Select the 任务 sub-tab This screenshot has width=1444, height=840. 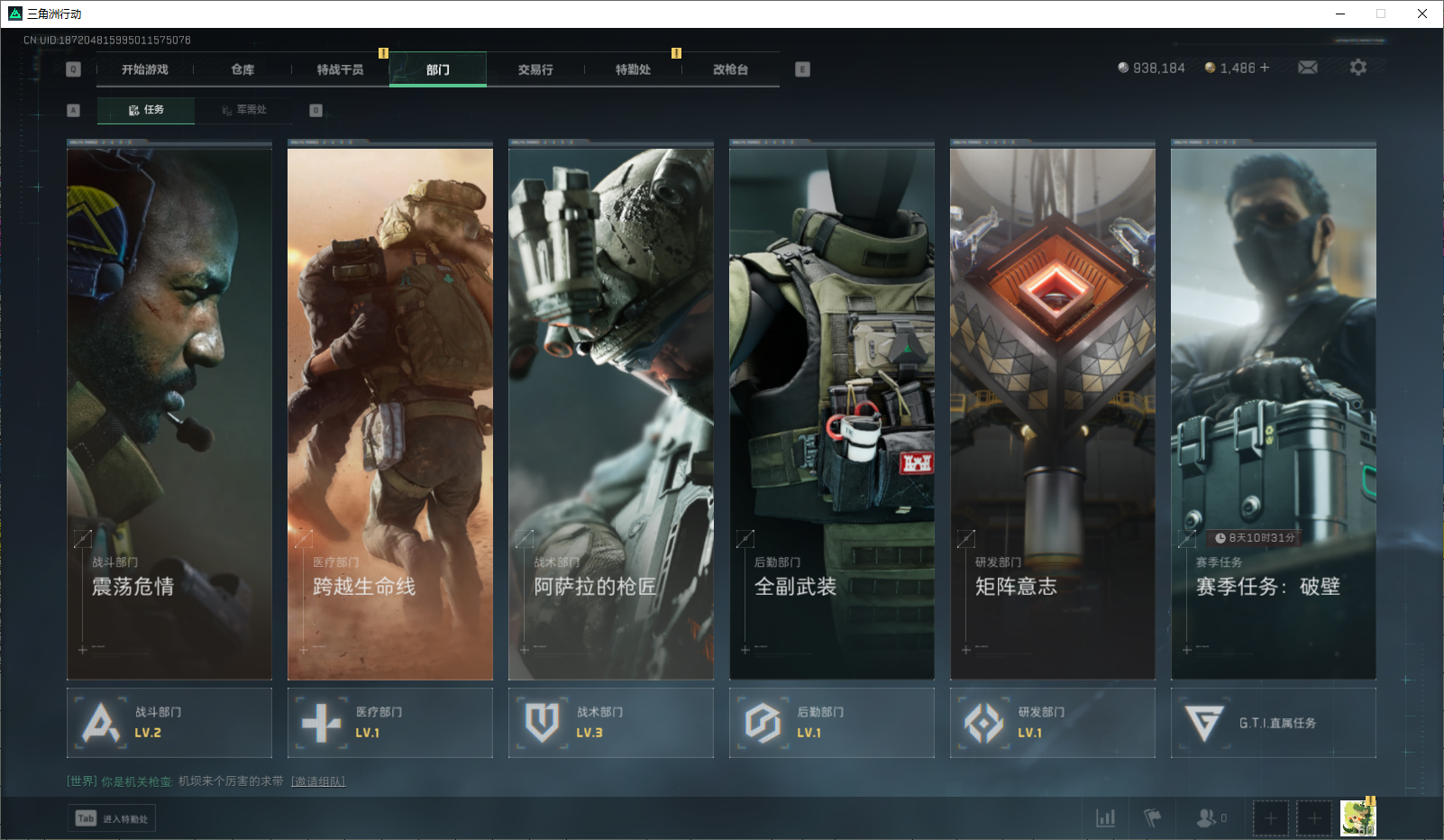click(x=146, y=110)
